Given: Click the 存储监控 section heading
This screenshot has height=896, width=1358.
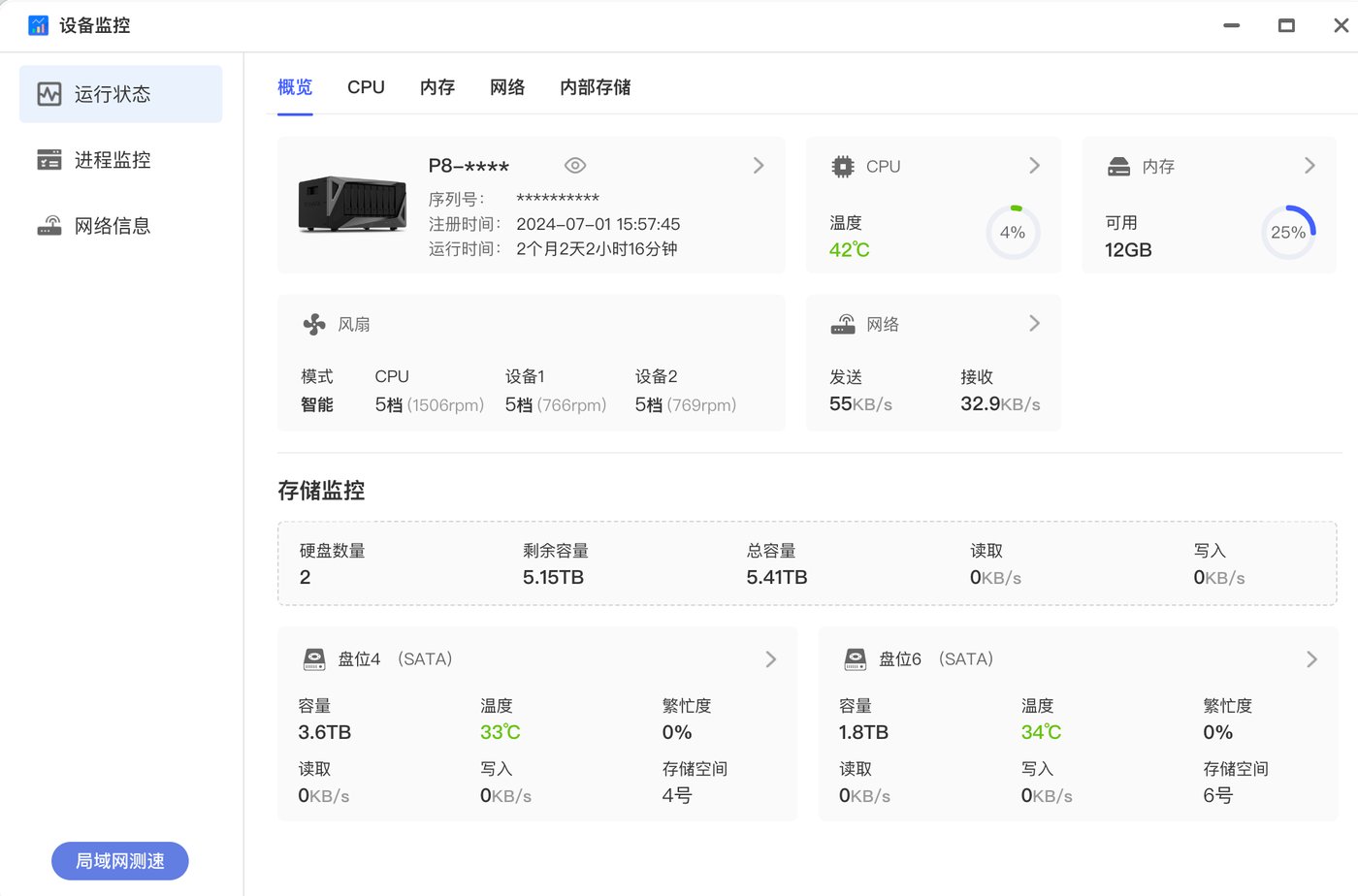Looking at the screenshot, I should (321, 491).
